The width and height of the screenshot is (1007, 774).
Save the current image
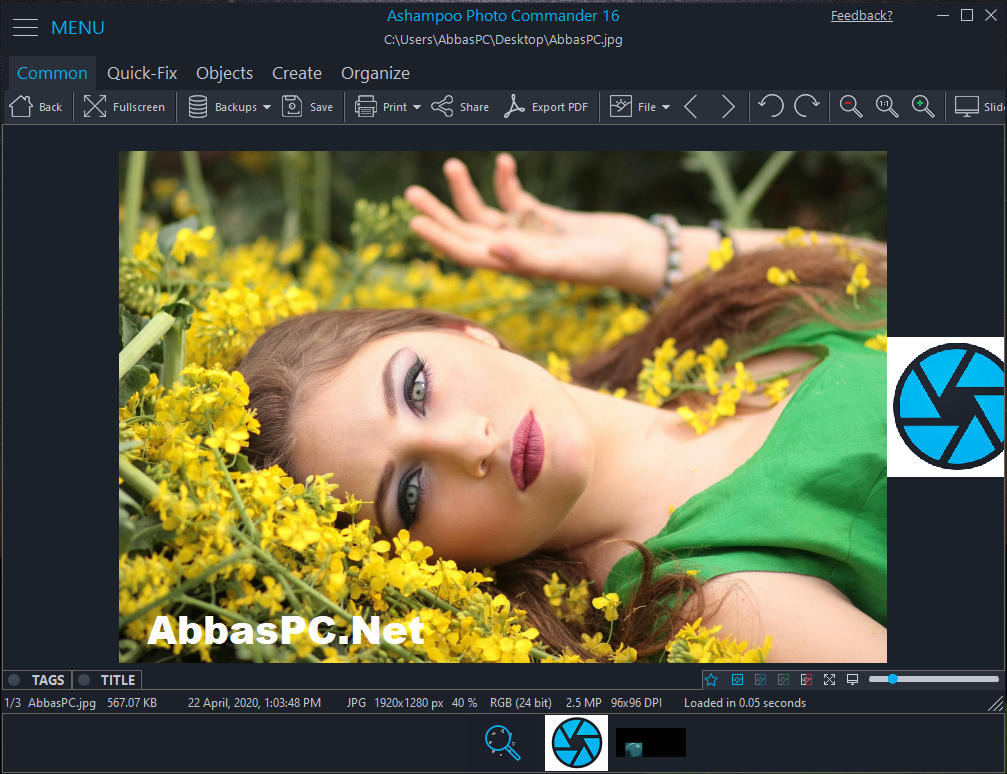[x=308, y=107]
